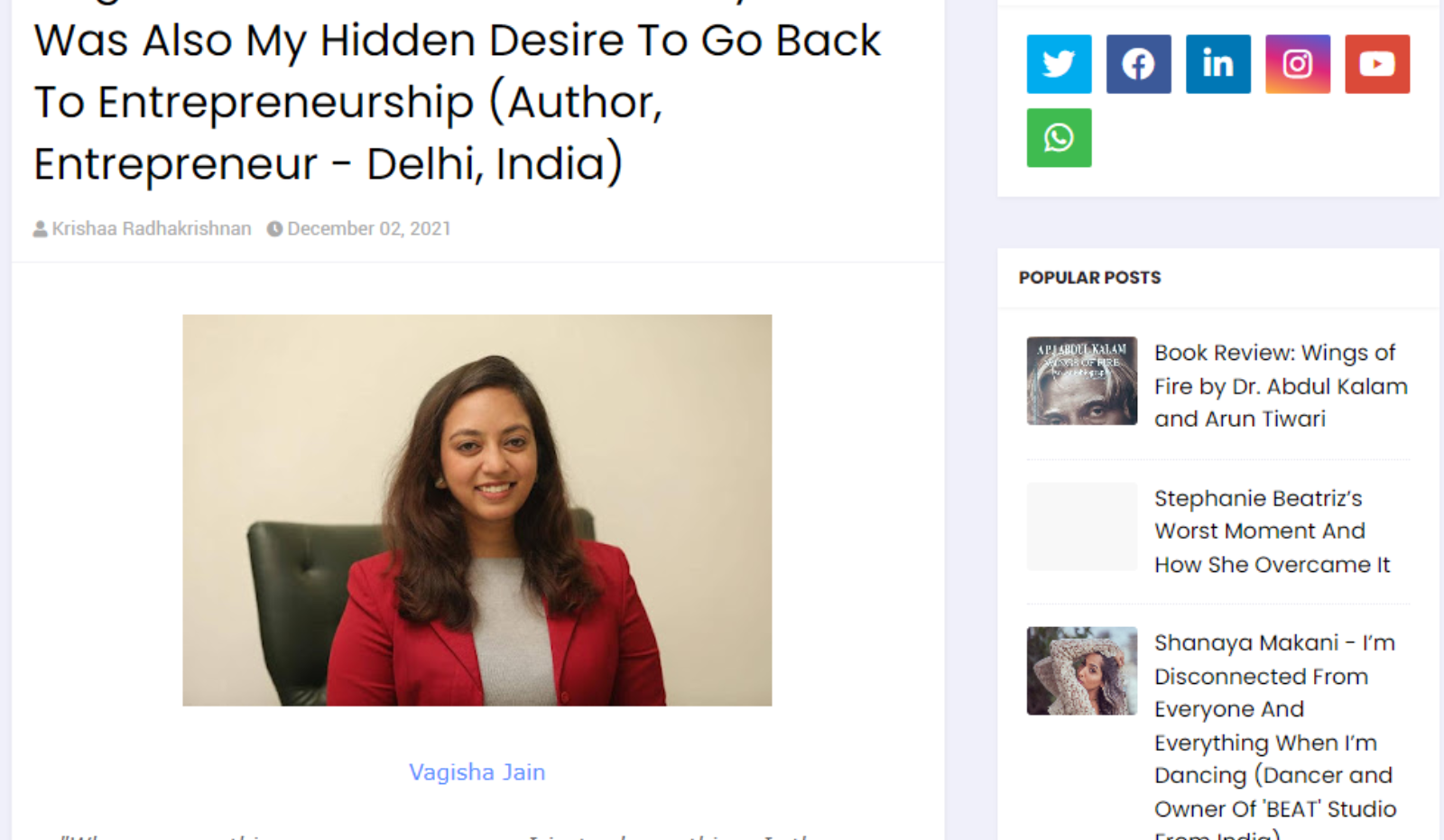
Task: Click the clock icon beside date
Action: 274,229
